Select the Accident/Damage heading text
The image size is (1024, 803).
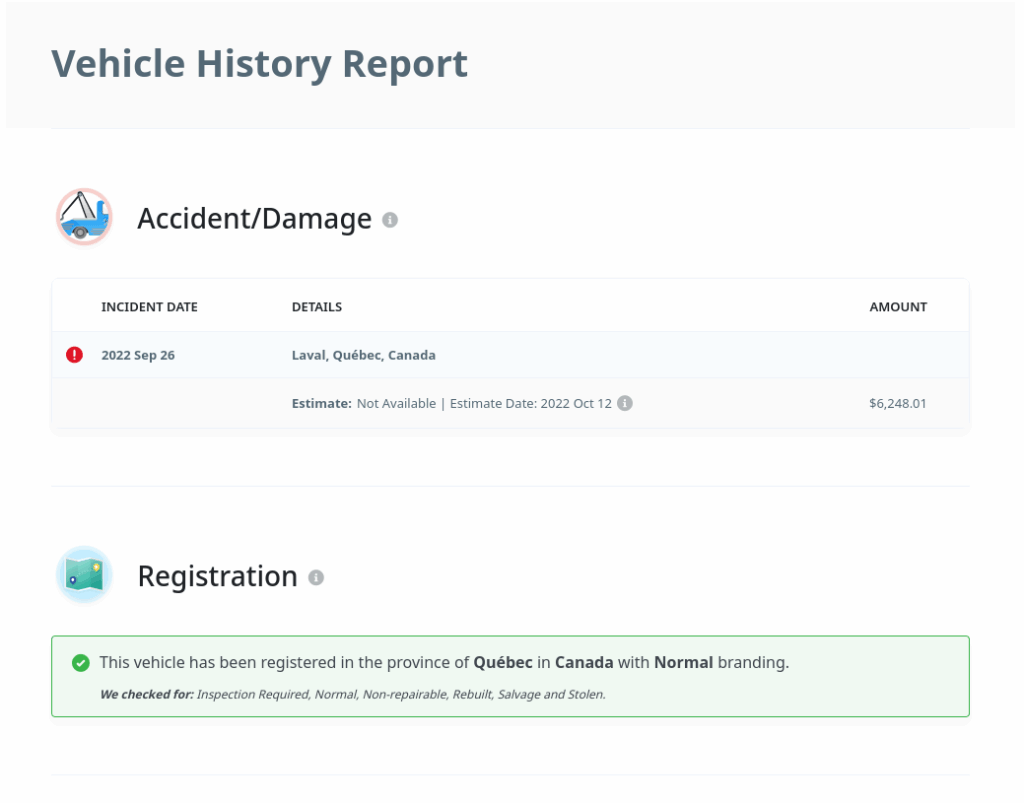click(254, 219)
